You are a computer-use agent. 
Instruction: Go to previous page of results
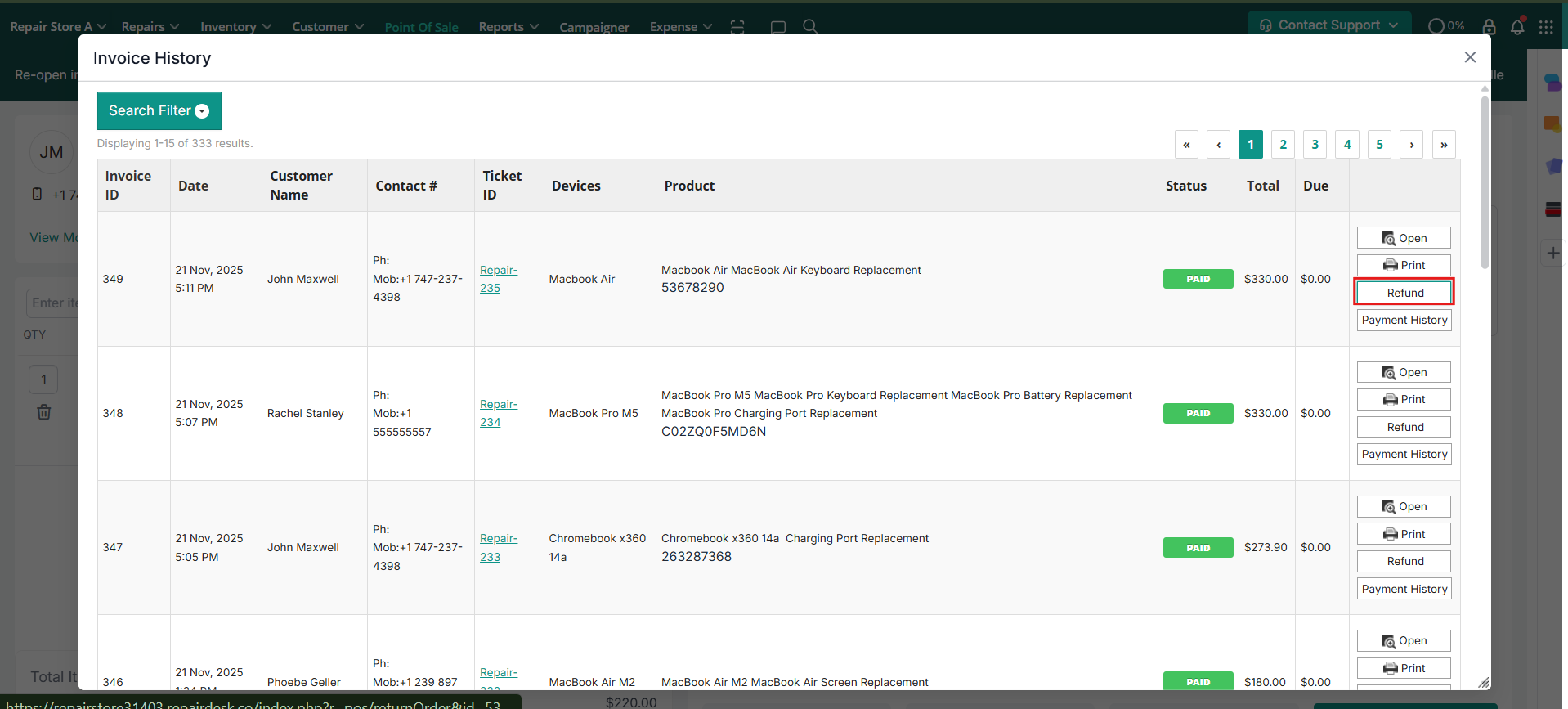coord(1218,144)
